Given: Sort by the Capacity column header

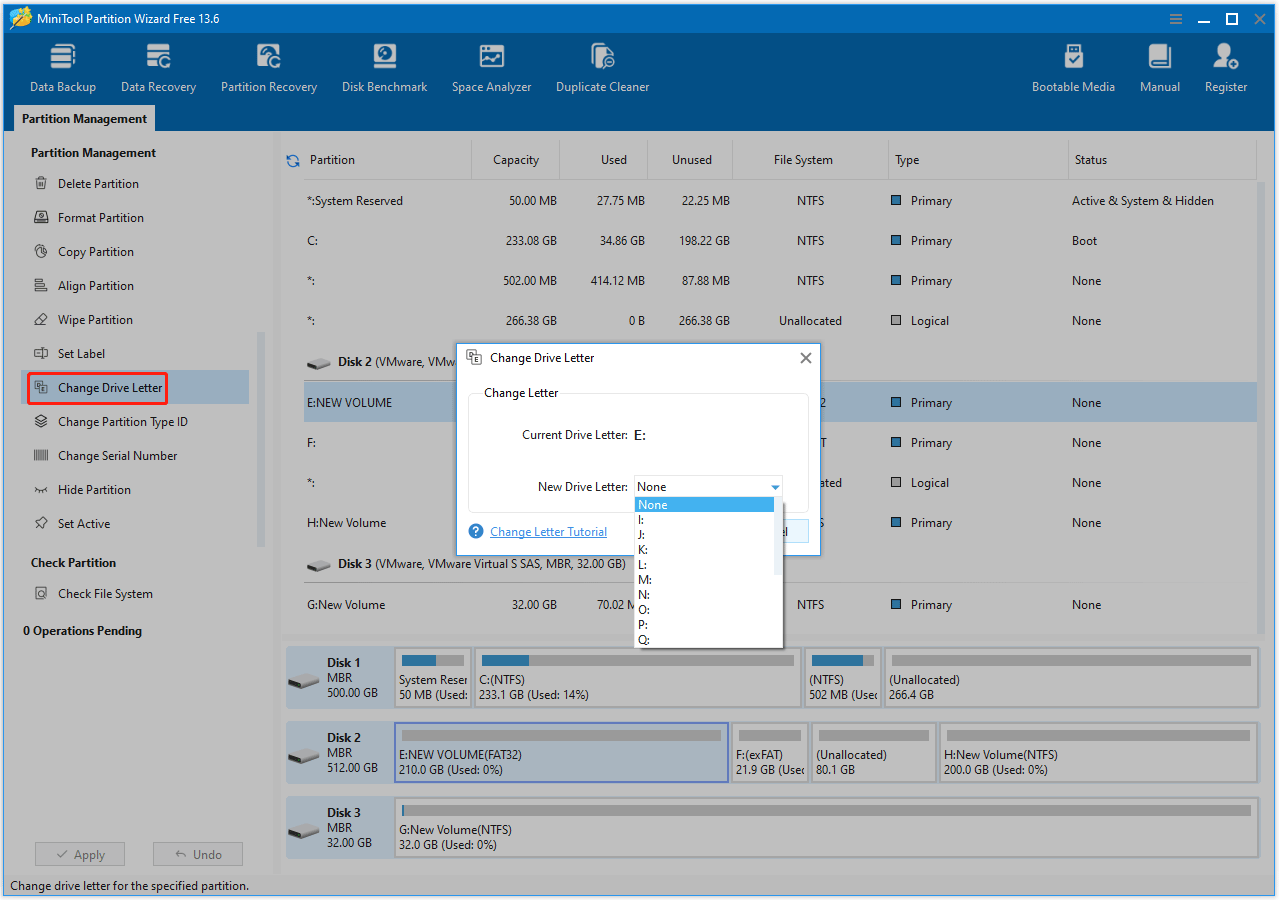Looking at the screenshot, I should point(516,160).
